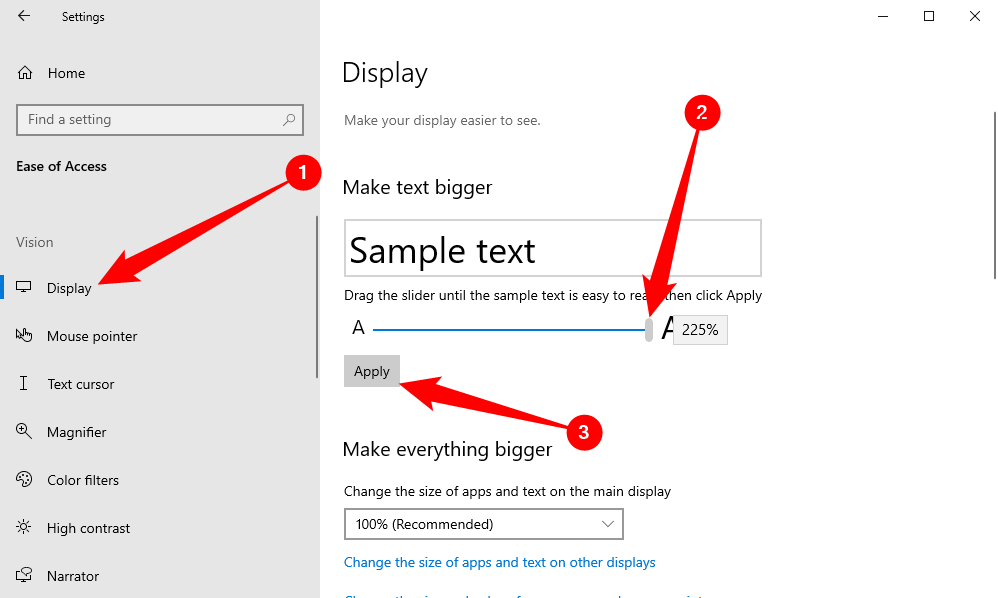
Task: Click the search magnifier in Find a setting
Action: pos(289,119)
